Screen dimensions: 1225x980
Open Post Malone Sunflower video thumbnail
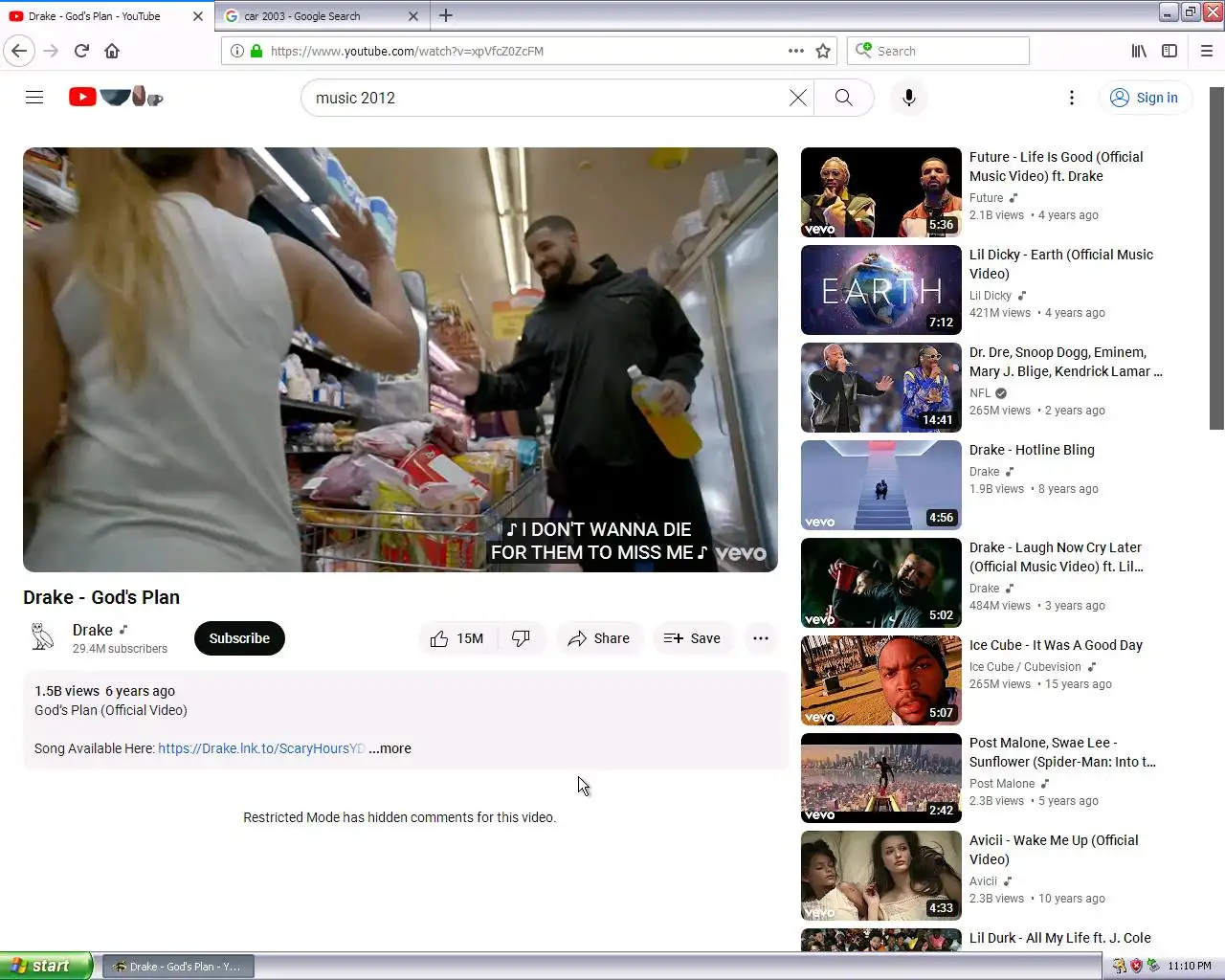coord(881,778)
